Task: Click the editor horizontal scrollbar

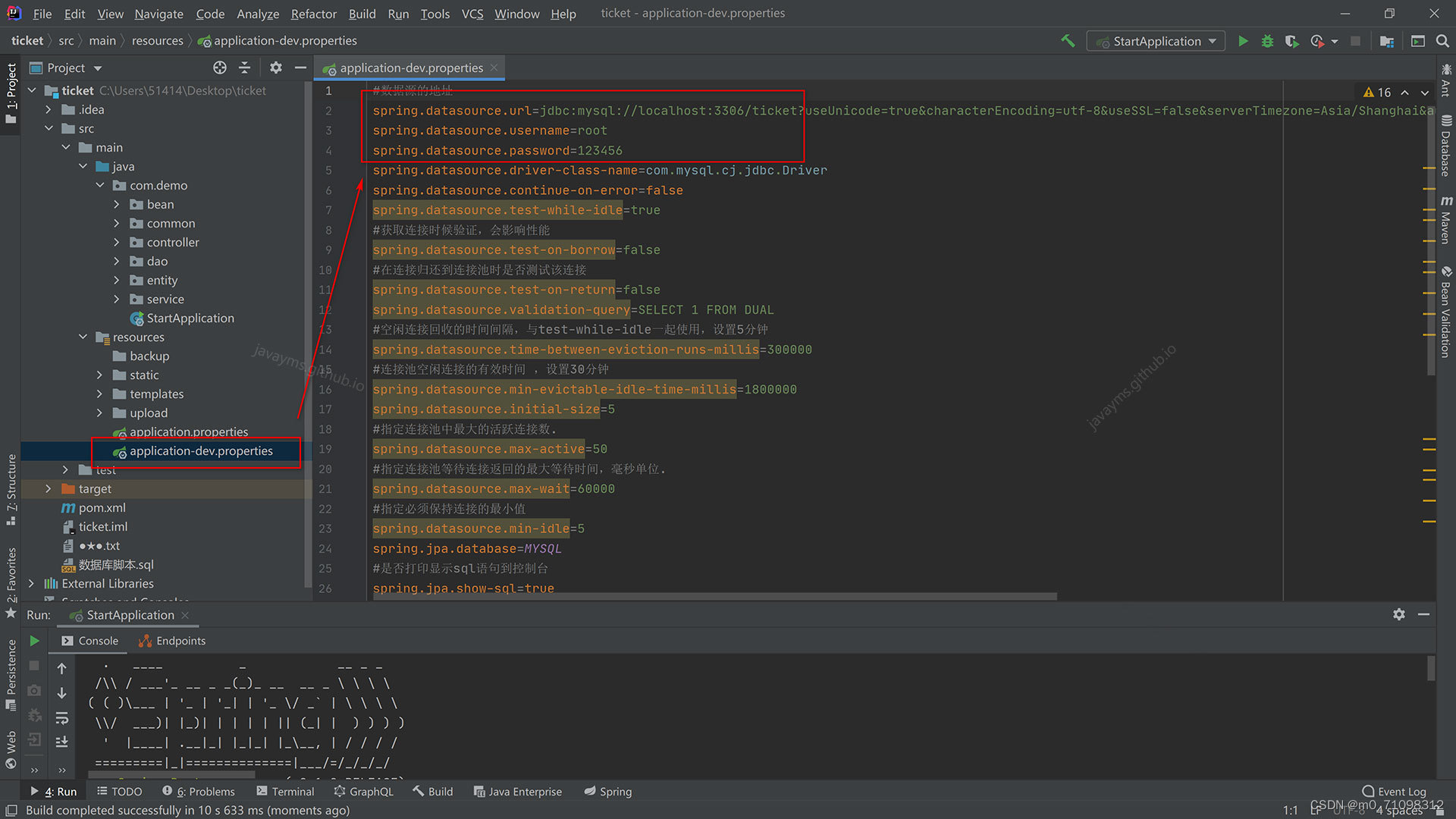Action: (x=714, y=597)
